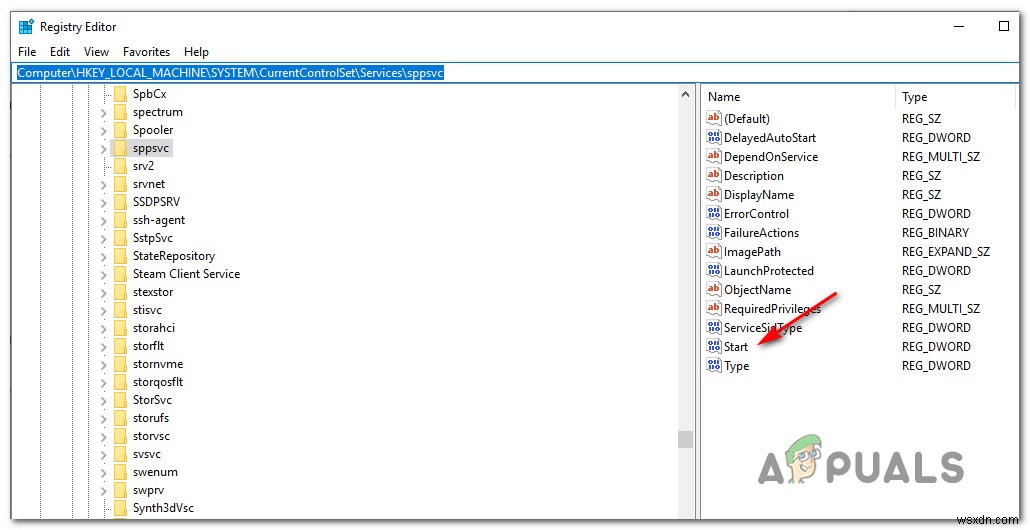Viewport: 1030px width, 530px height.
Task: Click the StorSvc folder icon
Action: pyautogui.click(x=120, y=400)
